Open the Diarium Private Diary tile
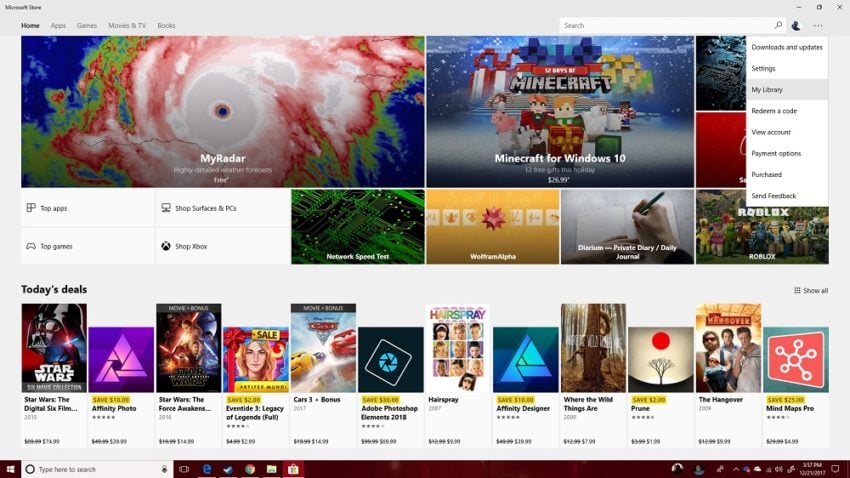This screenshot has width=850, height=478. click(627, 227)
